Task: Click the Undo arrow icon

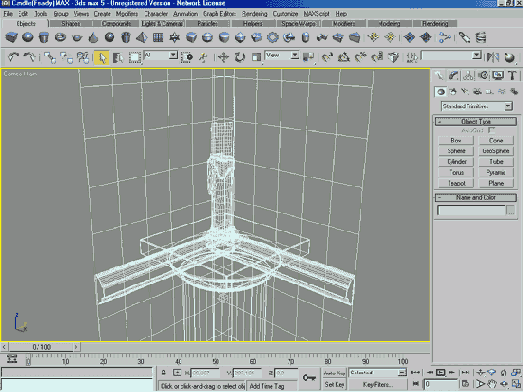Action: coord(13,57)
